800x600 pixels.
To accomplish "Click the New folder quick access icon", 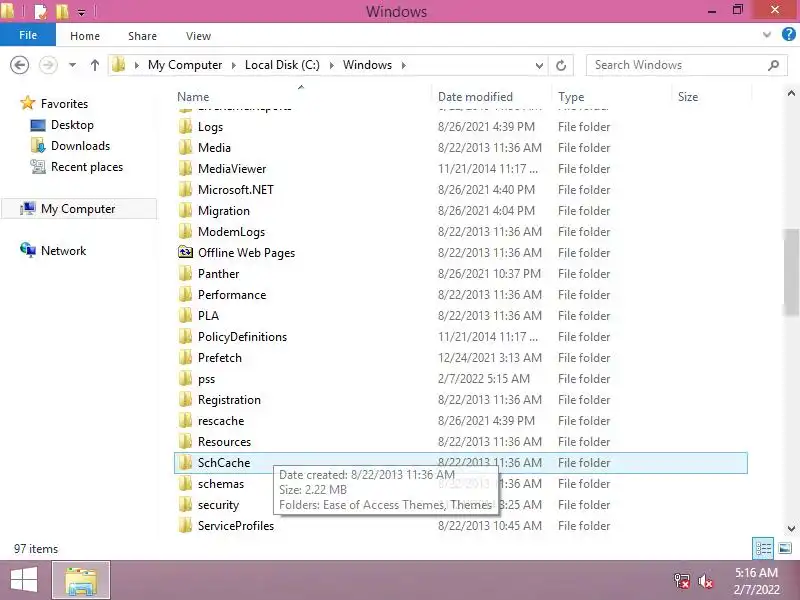I will coord(62,11).
